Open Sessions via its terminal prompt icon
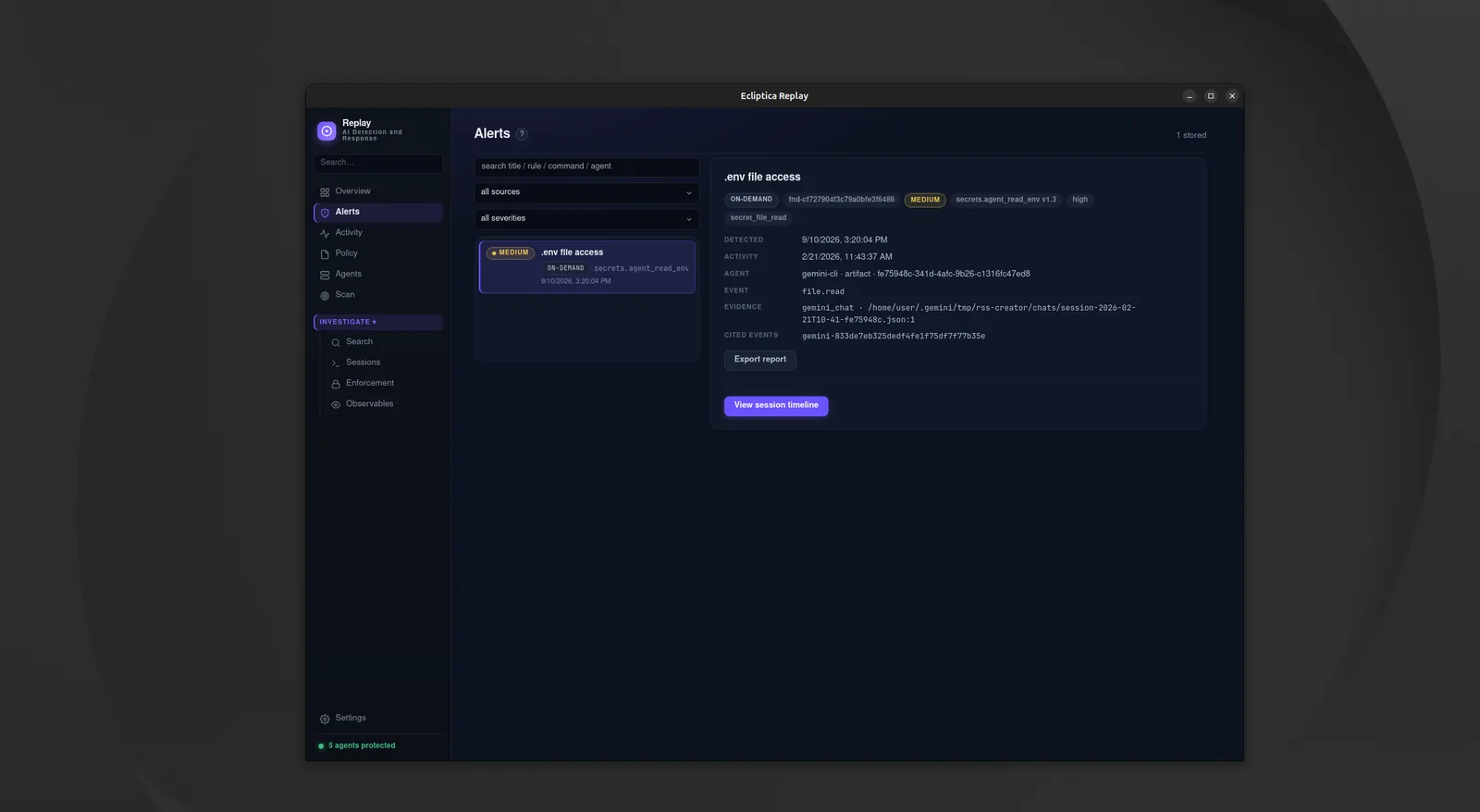The image size is (1480, 812). 336,363
